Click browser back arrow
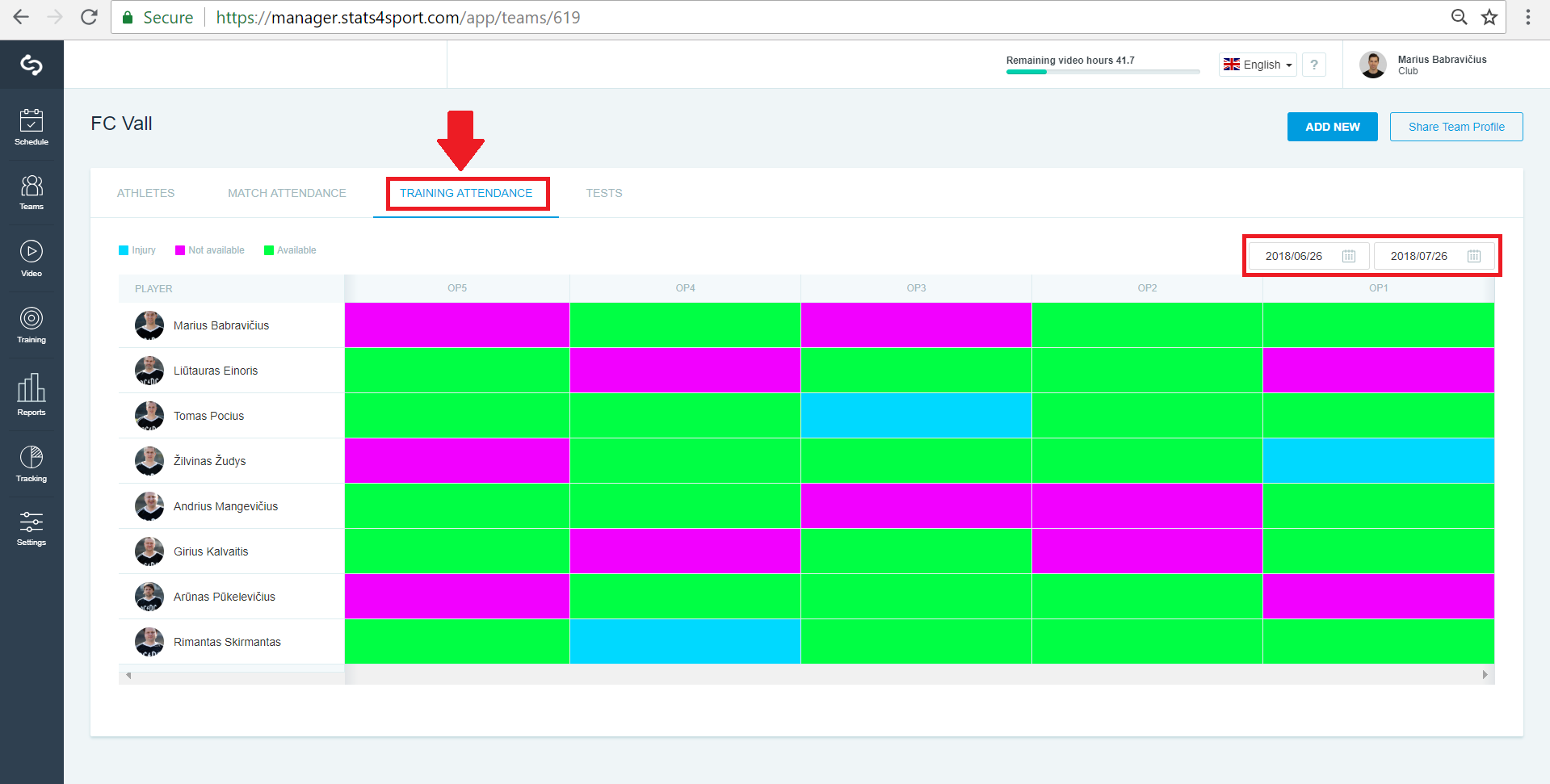This screenshot has height=784, width=1550. [21, 17]
